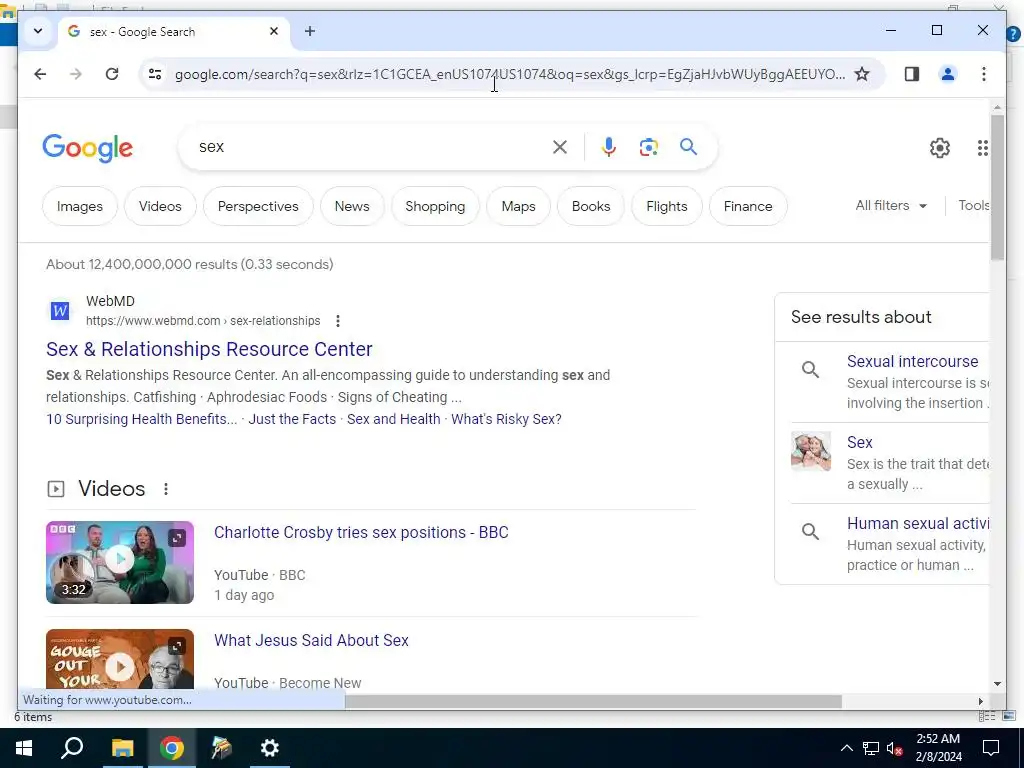Go back to the previous page

(40, 74)
